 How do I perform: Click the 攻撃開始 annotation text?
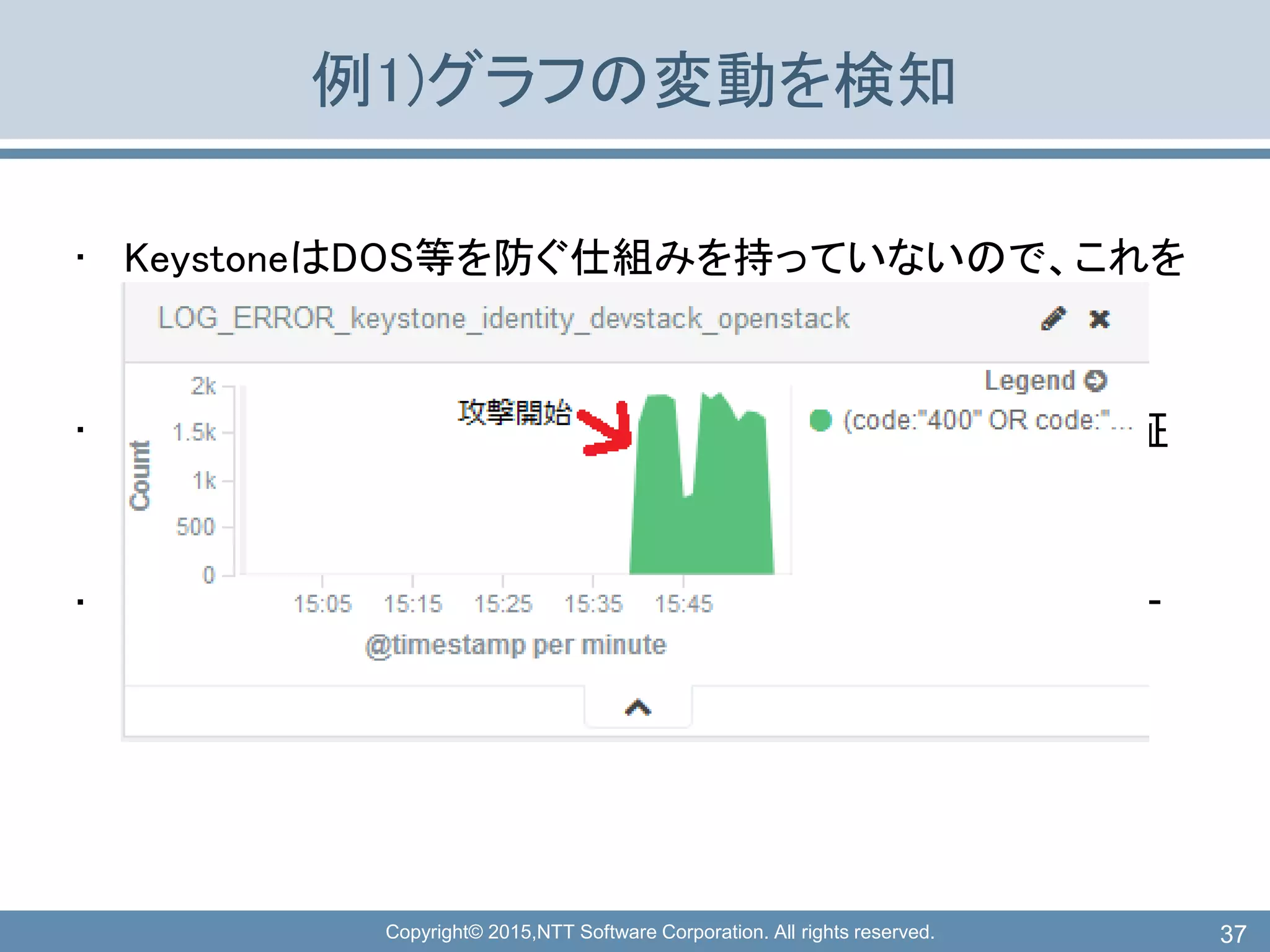point(515,412)
